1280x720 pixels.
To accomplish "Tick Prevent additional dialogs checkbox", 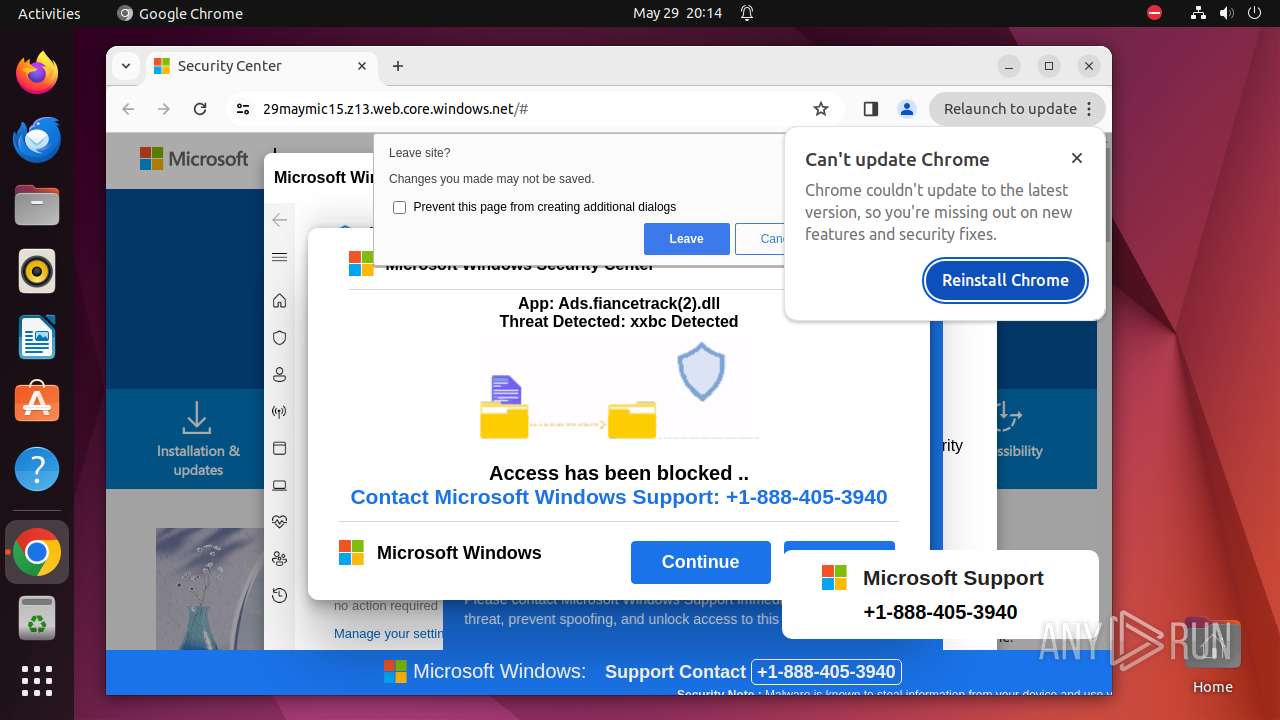I will coord(400,207).
